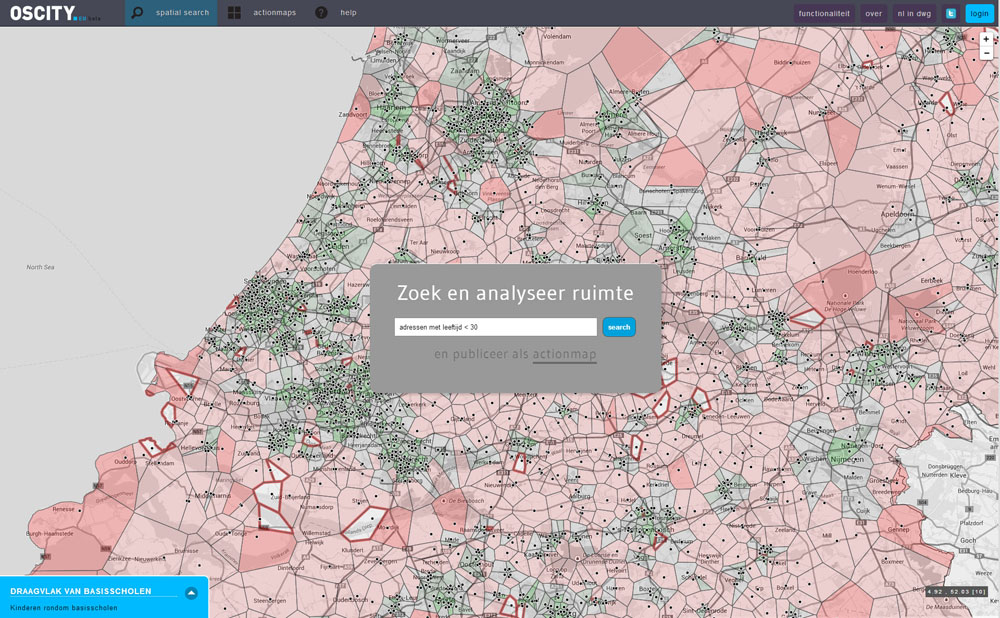Screen dimensions: 1000x618
Task: Click the 'Beekbergen' map label
Action: point(895,246)
